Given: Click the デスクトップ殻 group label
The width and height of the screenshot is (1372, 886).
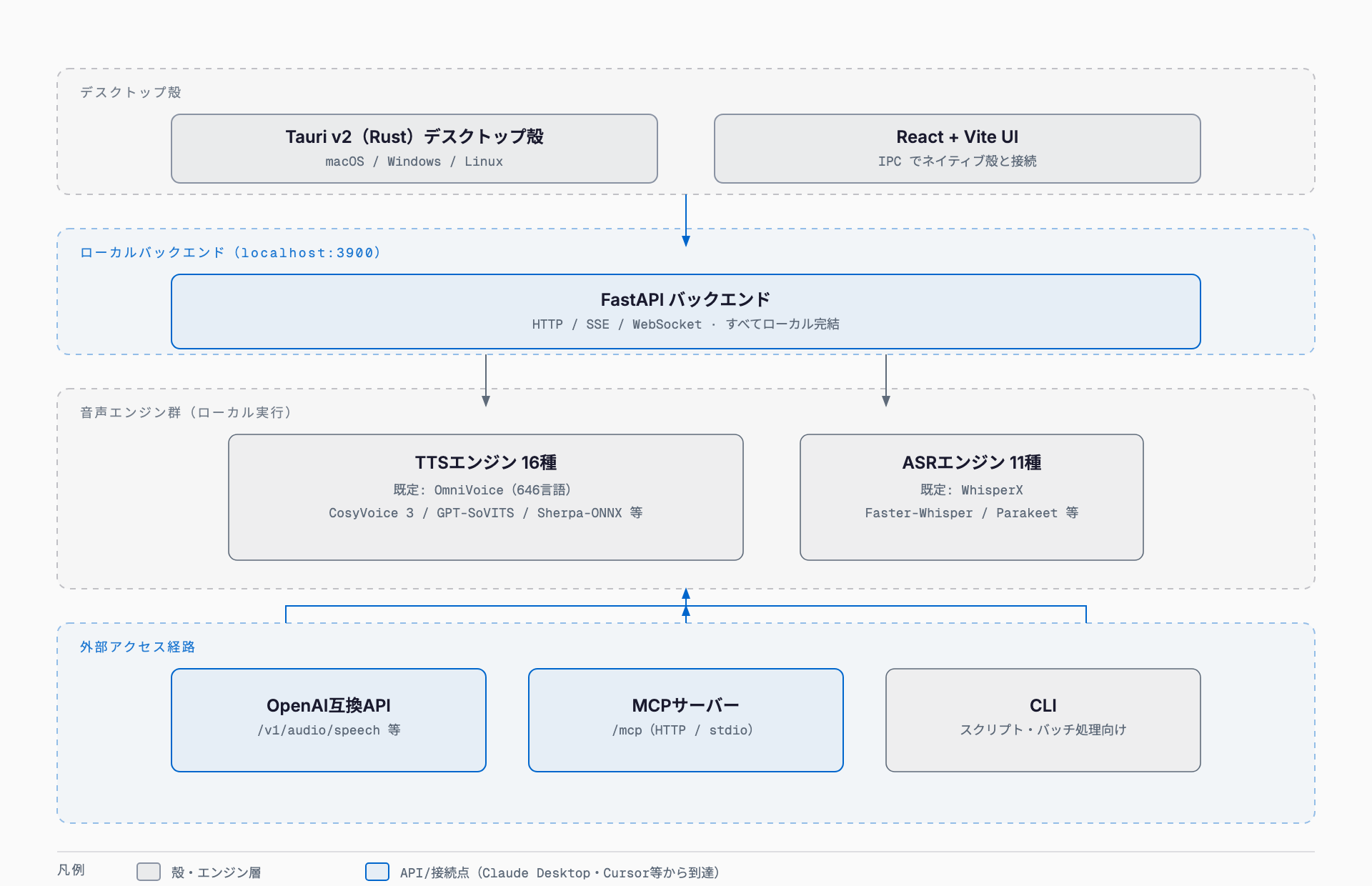Looking at the screenshot, I should 131,92.
